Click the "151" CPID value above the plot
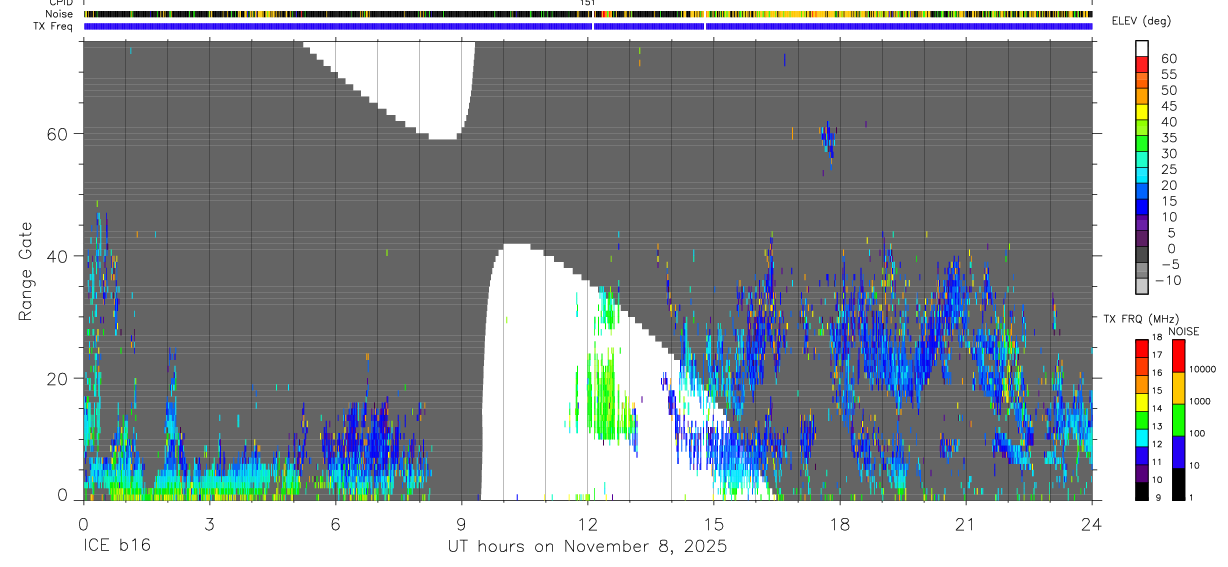This screenshot has height=567, width=1228. pos(588,3)
